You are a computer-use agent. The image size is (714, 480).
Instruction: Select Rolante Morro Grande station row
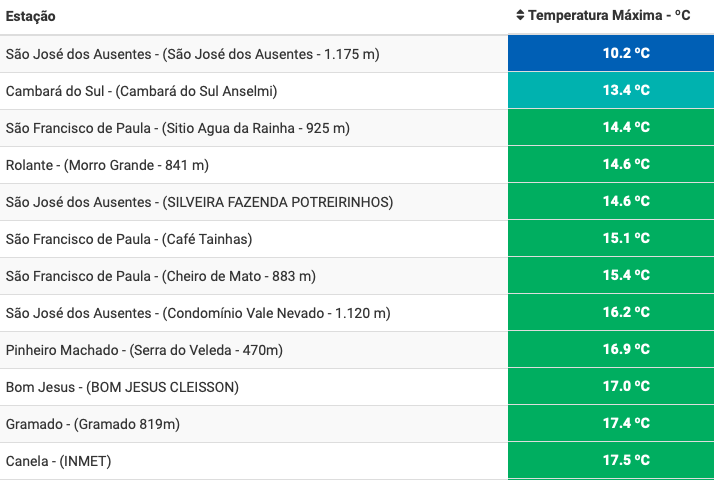pyautogui.click(x=108, y=165)
